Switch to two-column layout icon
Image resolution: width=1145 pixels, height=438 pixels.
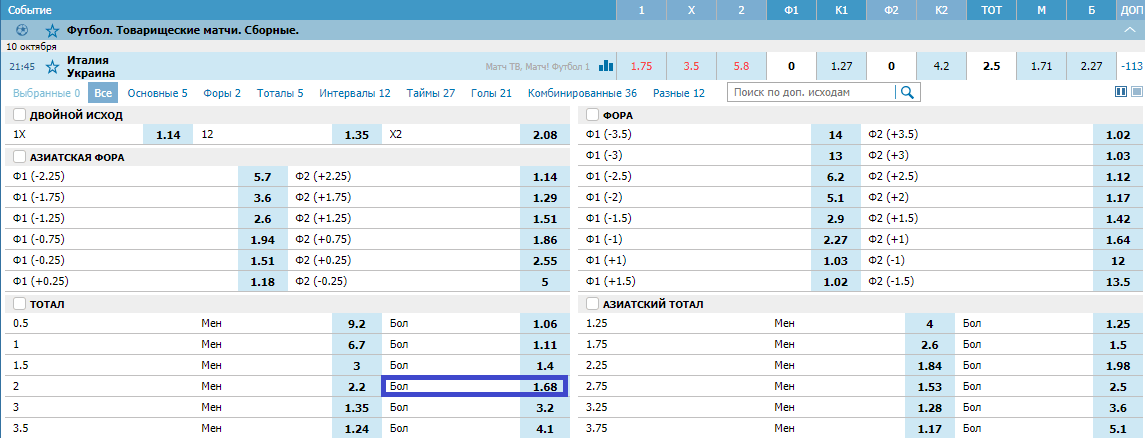(1121, 92)
